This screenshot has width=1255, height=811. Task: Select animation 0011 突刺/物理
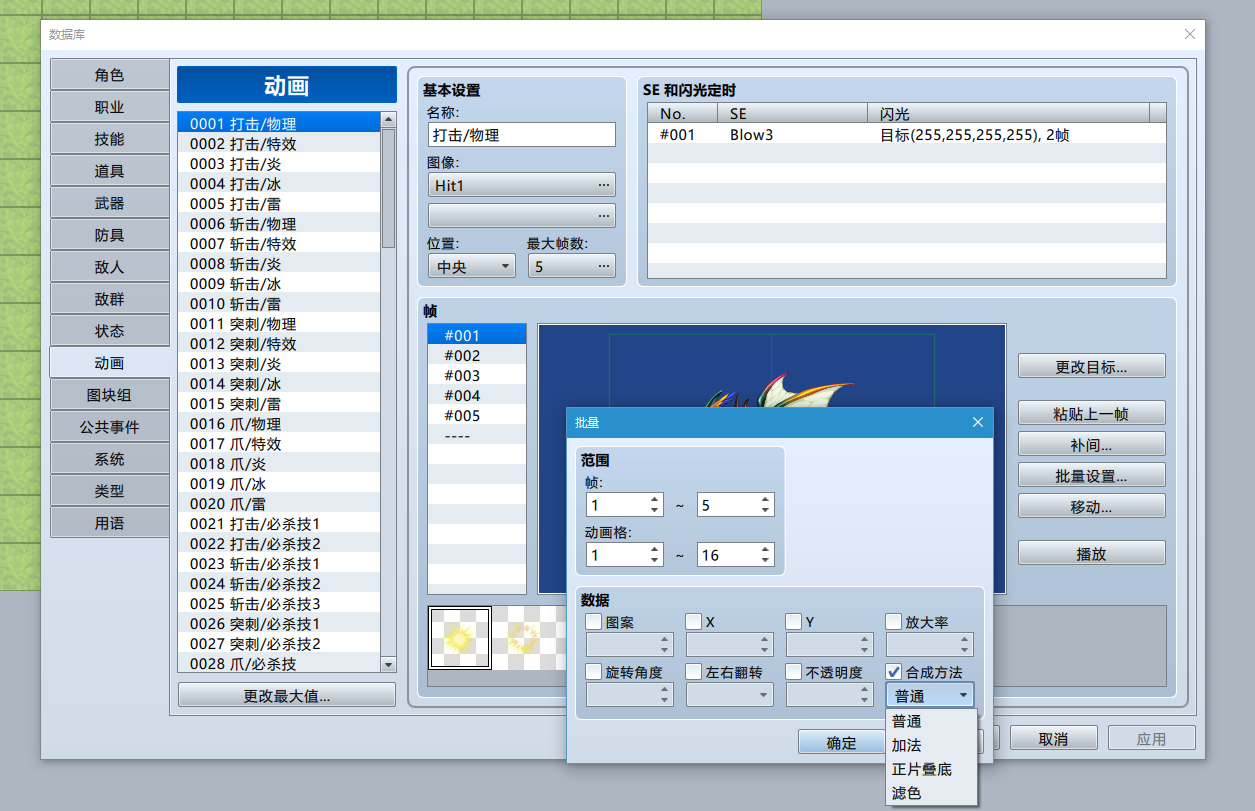279,324
